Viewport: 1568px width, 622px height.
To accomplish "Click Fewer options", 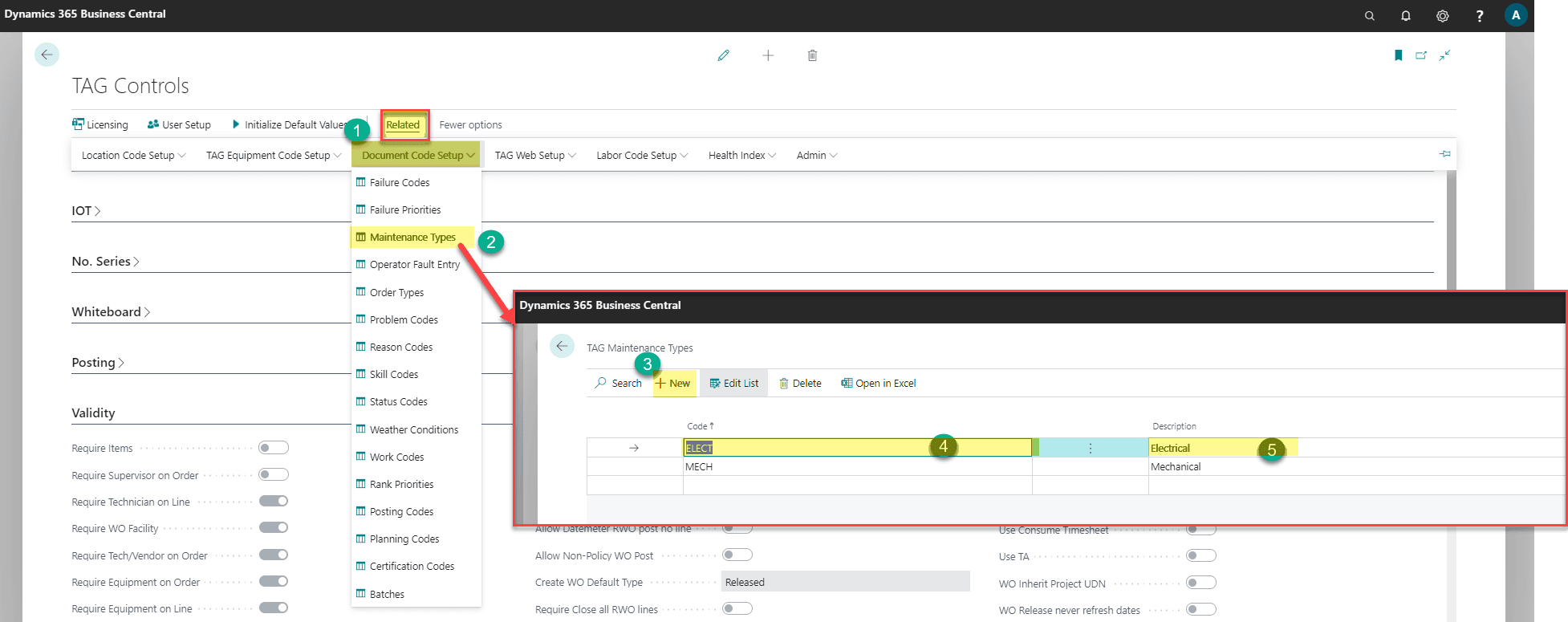I will (x=470, y=124).
